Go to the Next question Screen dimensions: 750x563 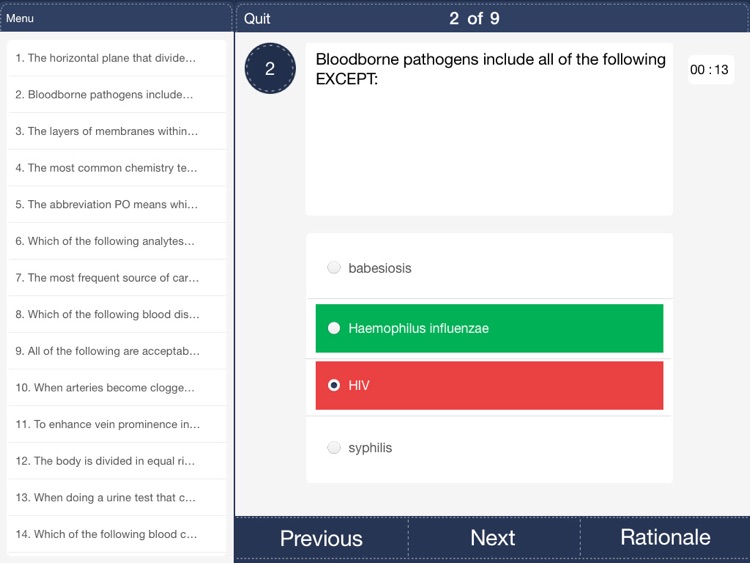[x=493, y=538]
